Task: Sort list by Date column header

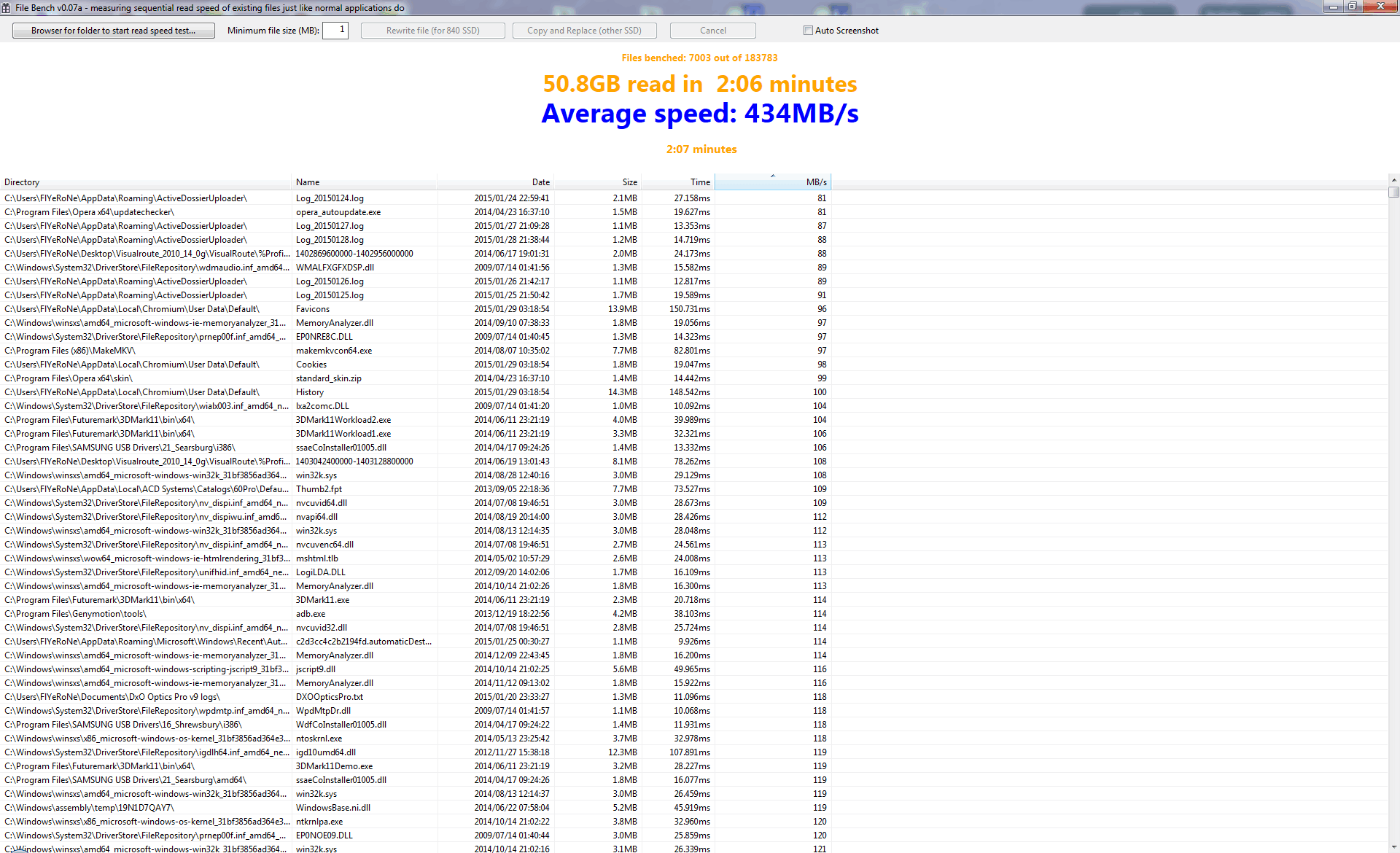Action: (496, 182)
